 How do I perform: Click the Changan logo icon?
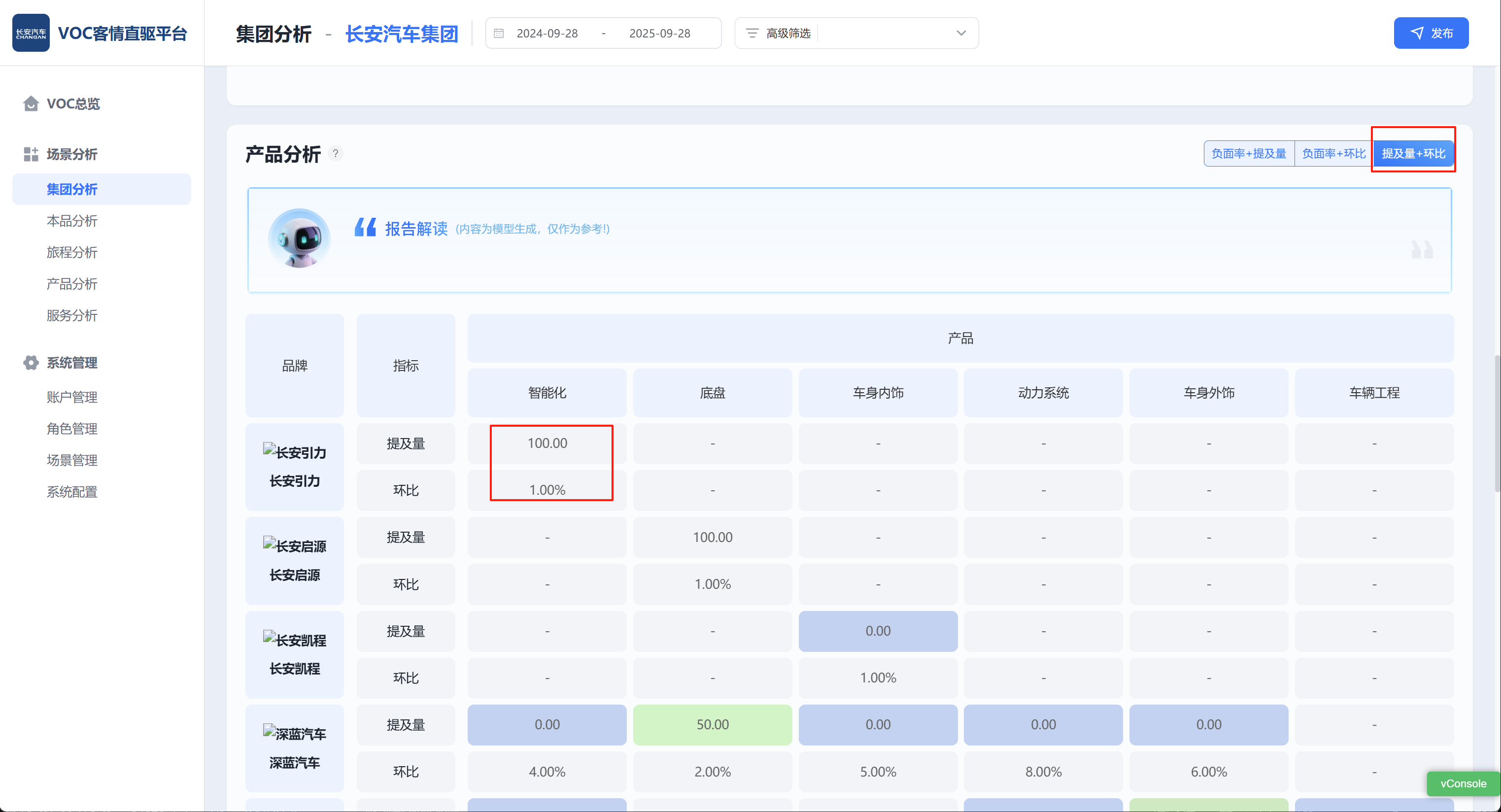pos(31,33)
